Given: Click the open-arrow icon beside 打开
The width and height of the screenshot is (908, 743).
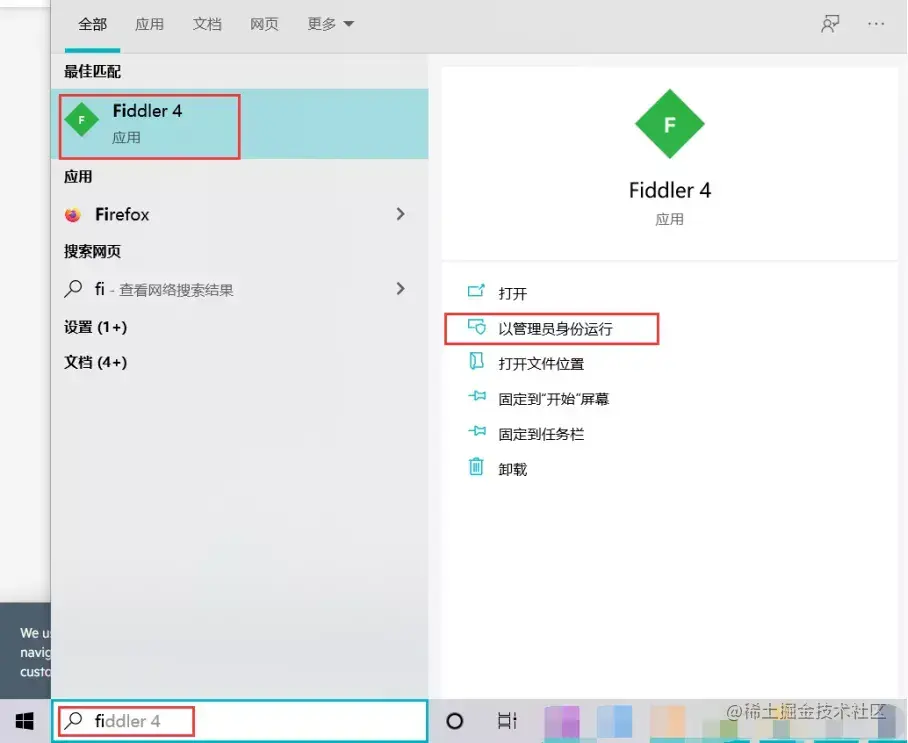Looking at the screenshot, I should 476,291.
